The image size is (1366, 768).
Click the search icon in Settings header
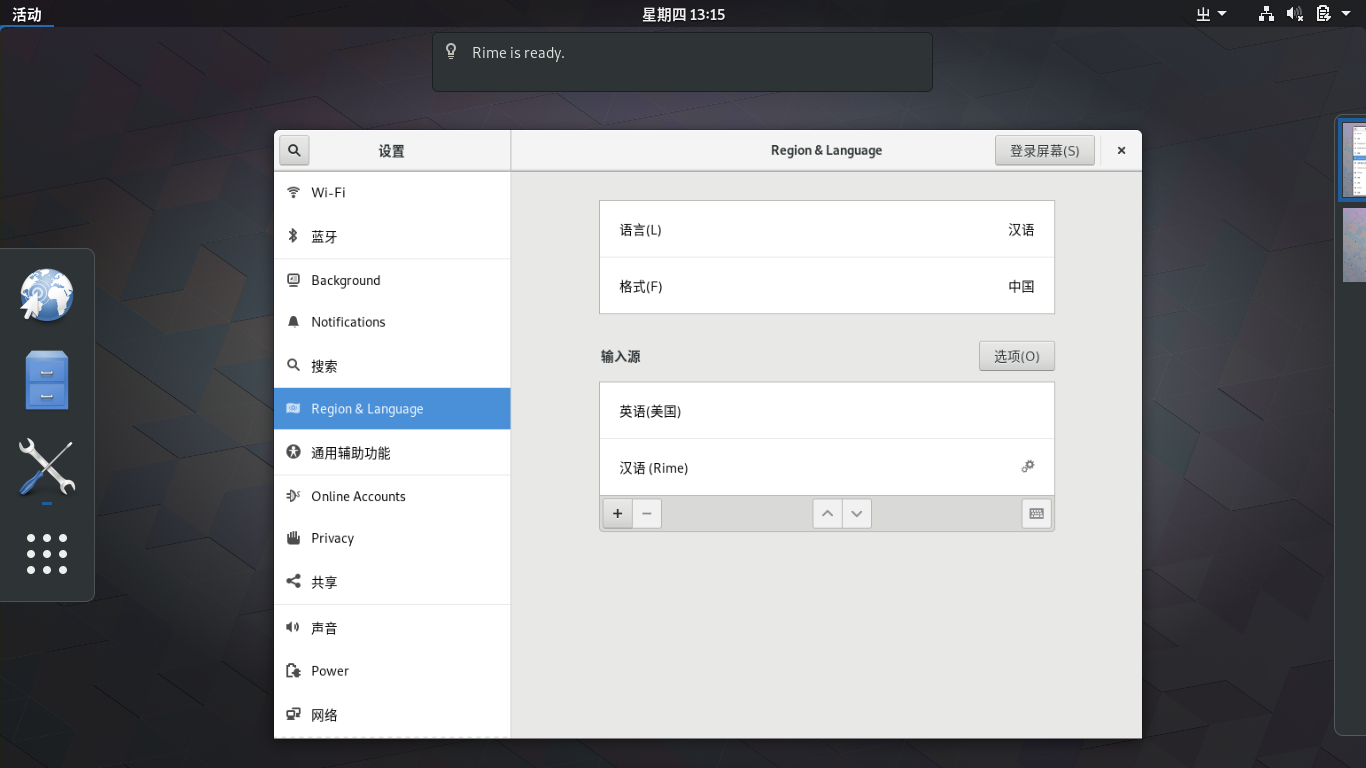point(294,151)
